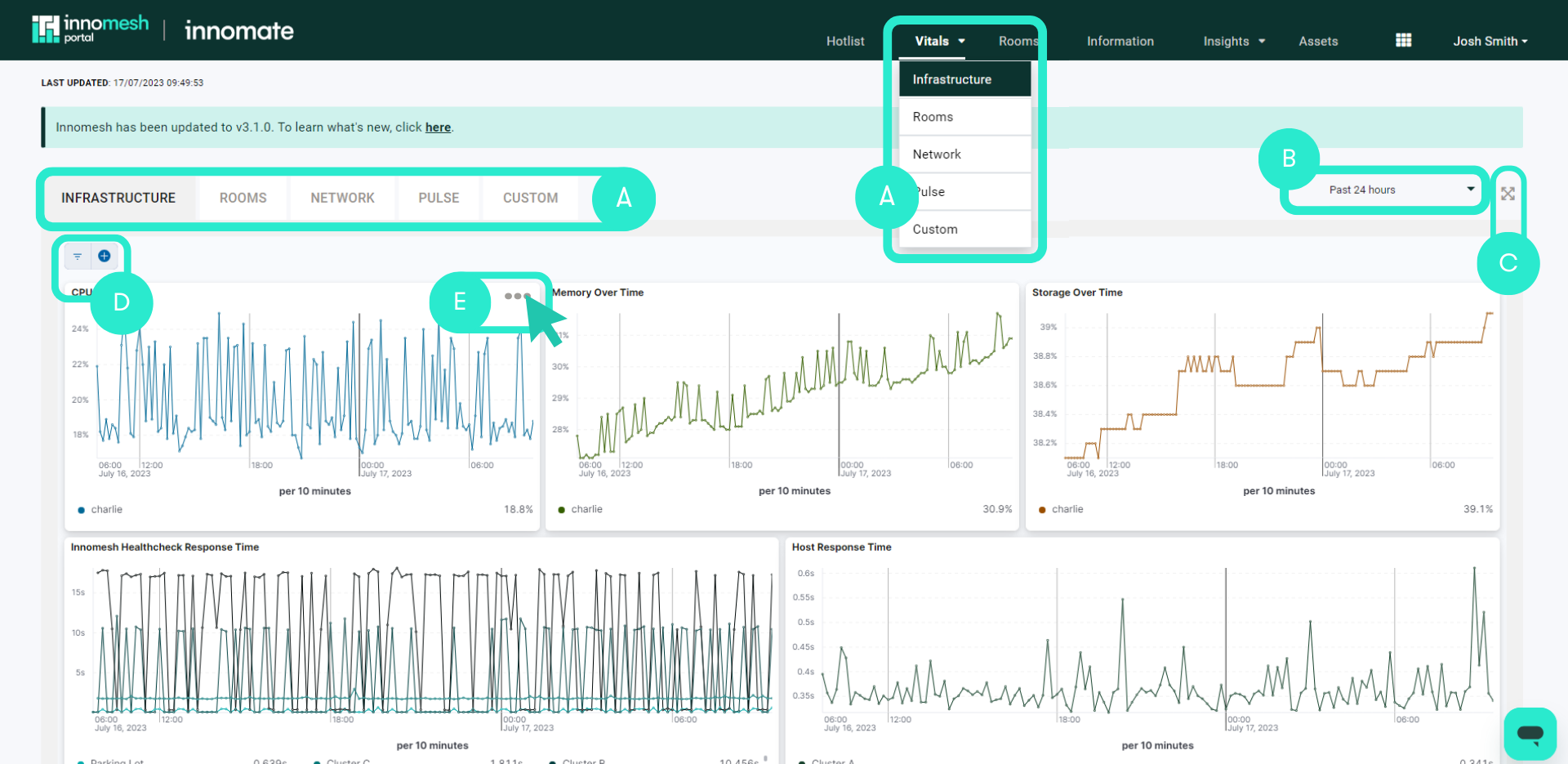Screen dimensions: 1568x764
Task: Open the filter icon above the CPU chart
Action: click(x=76, y=256)
